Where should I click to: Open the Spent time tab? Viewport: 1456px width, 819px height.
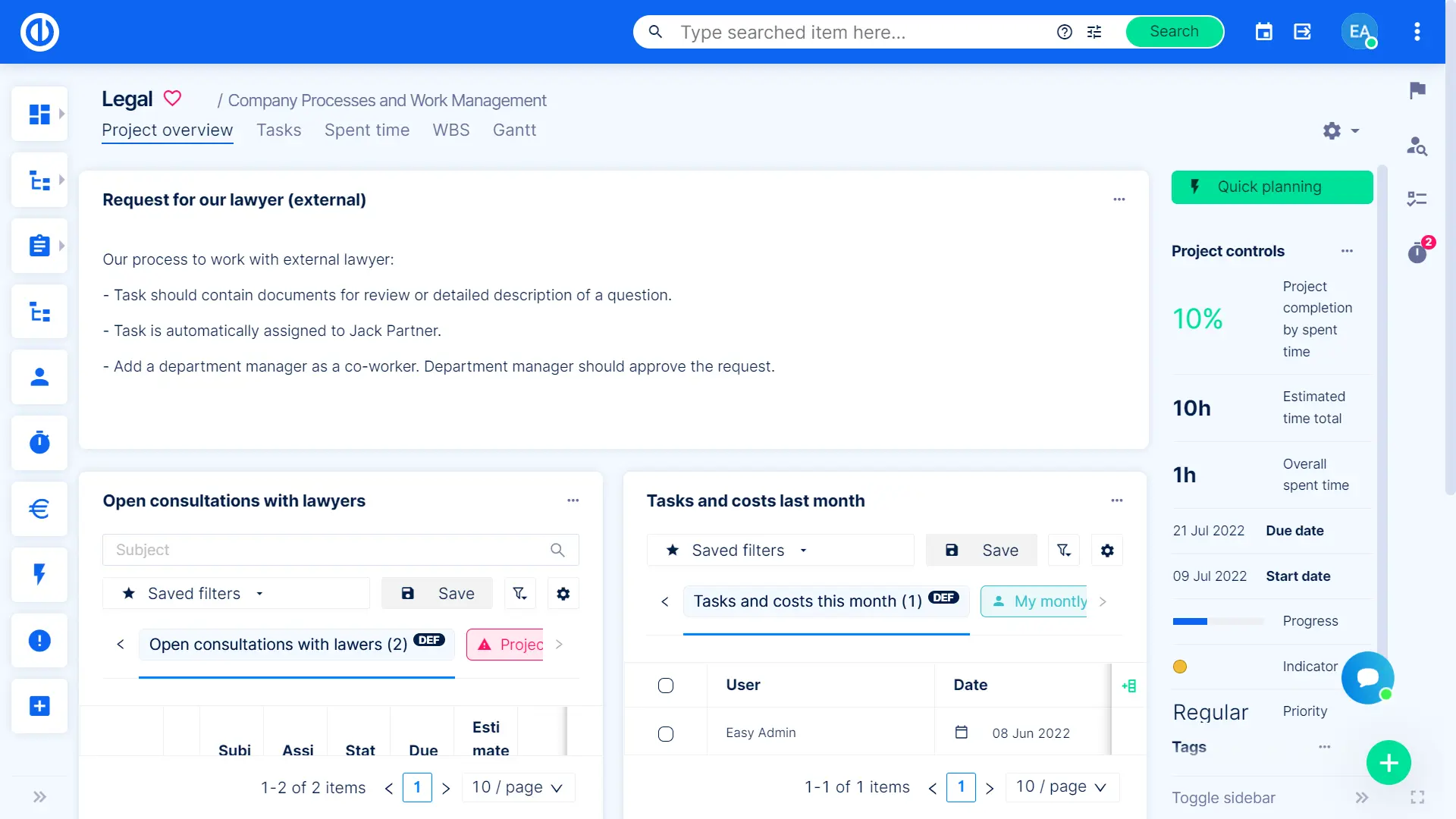click(x=366, y=130)
